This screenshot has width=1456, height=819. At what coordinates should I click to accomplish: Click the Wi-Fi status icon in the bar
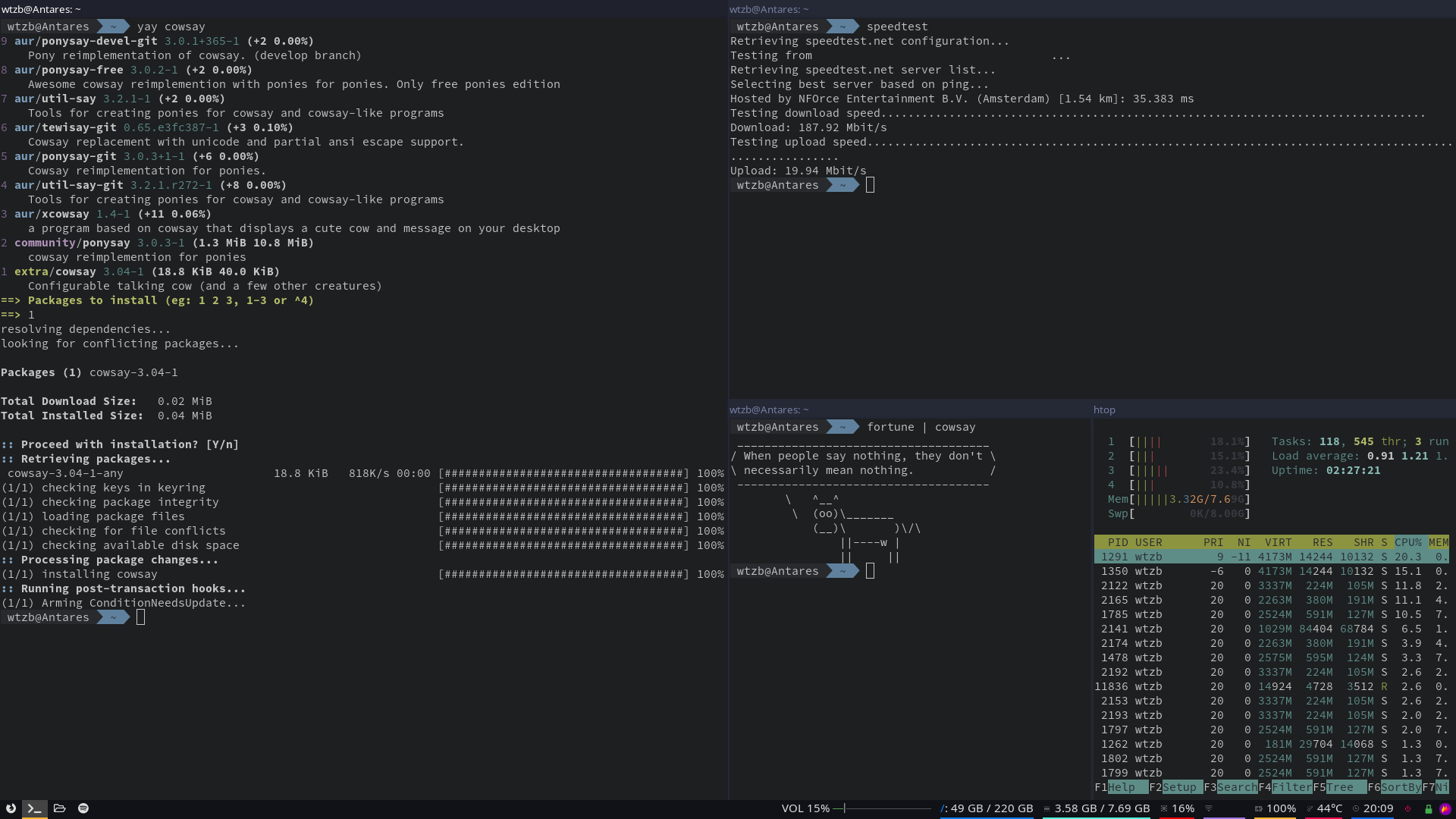tap(1209, 808)
